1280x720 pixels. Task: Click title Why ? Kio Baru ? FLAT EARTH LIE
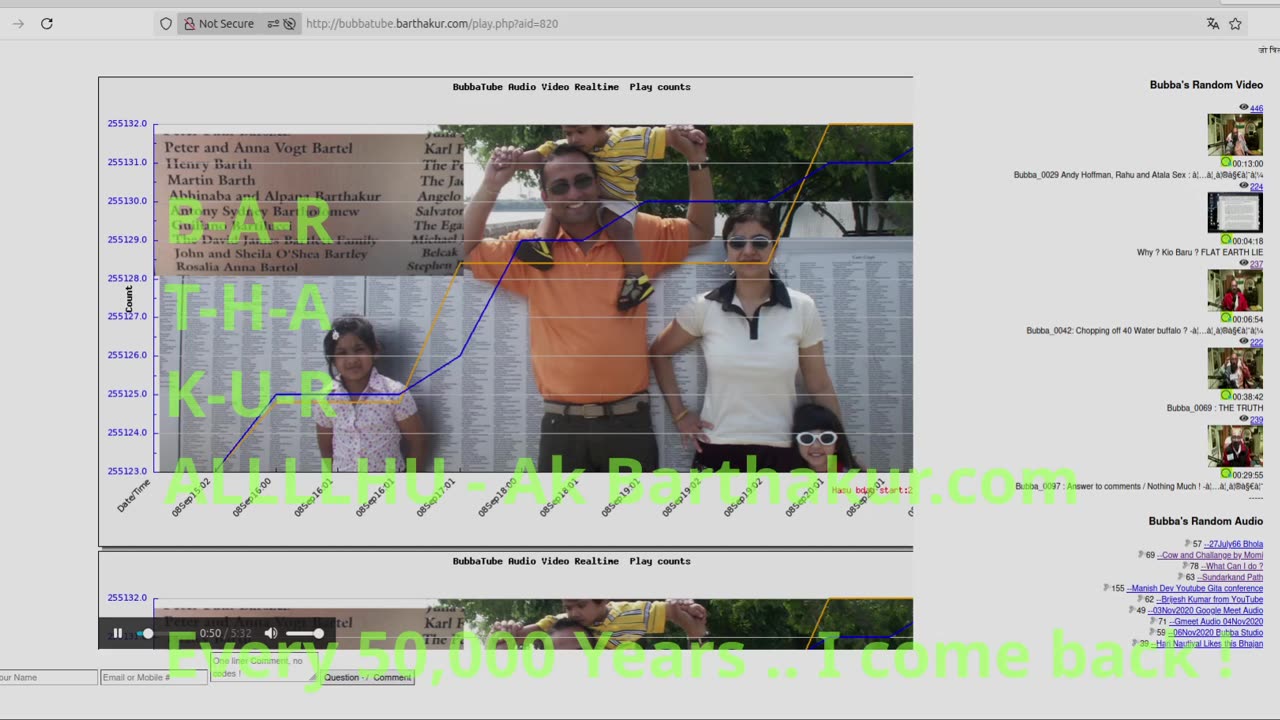click(x=1200, y=252)
